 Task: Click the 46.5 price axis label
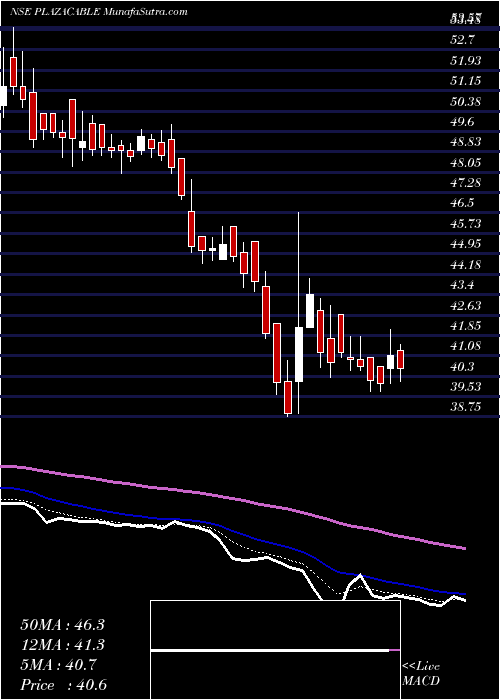click(463, 203)
